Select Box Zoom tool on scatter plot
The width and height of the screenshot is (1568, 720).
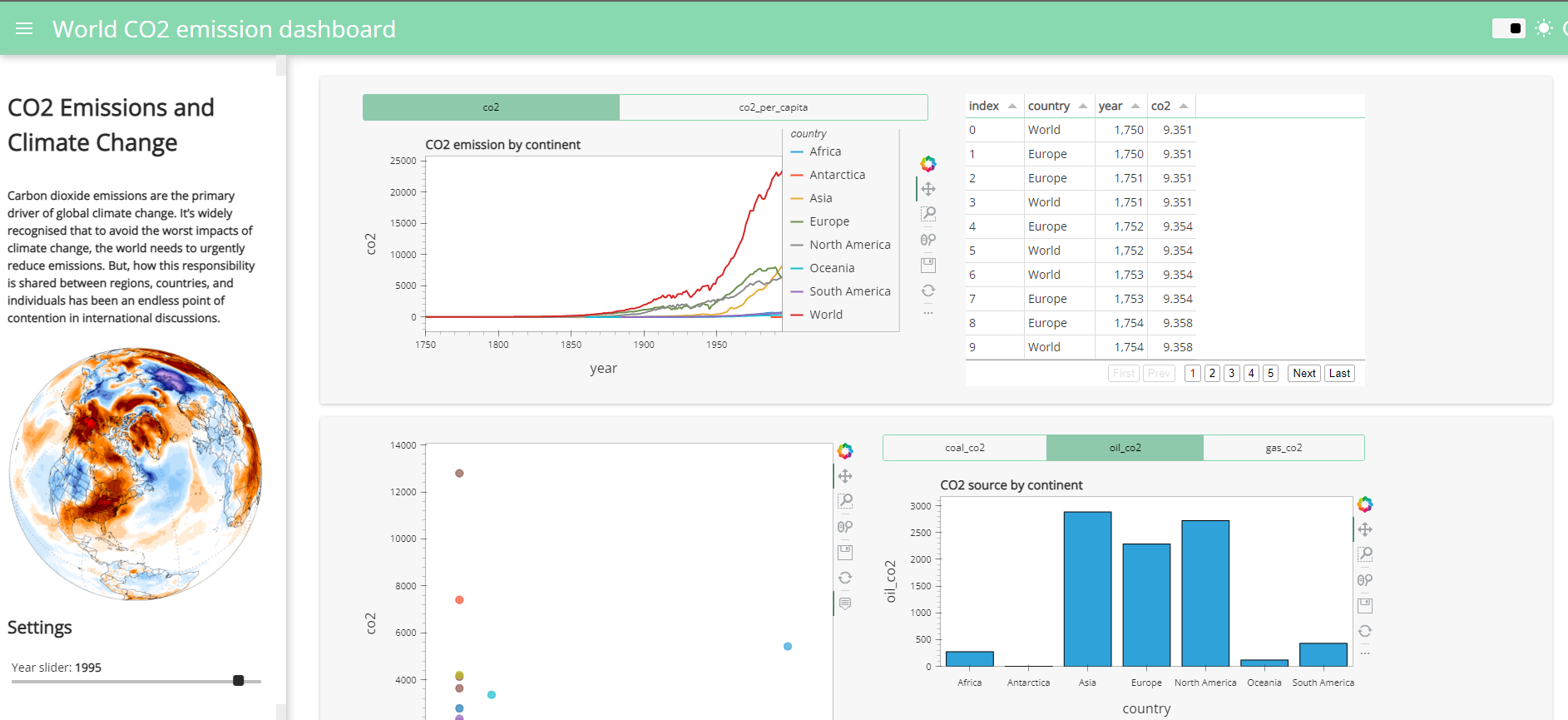pos(845,501)
